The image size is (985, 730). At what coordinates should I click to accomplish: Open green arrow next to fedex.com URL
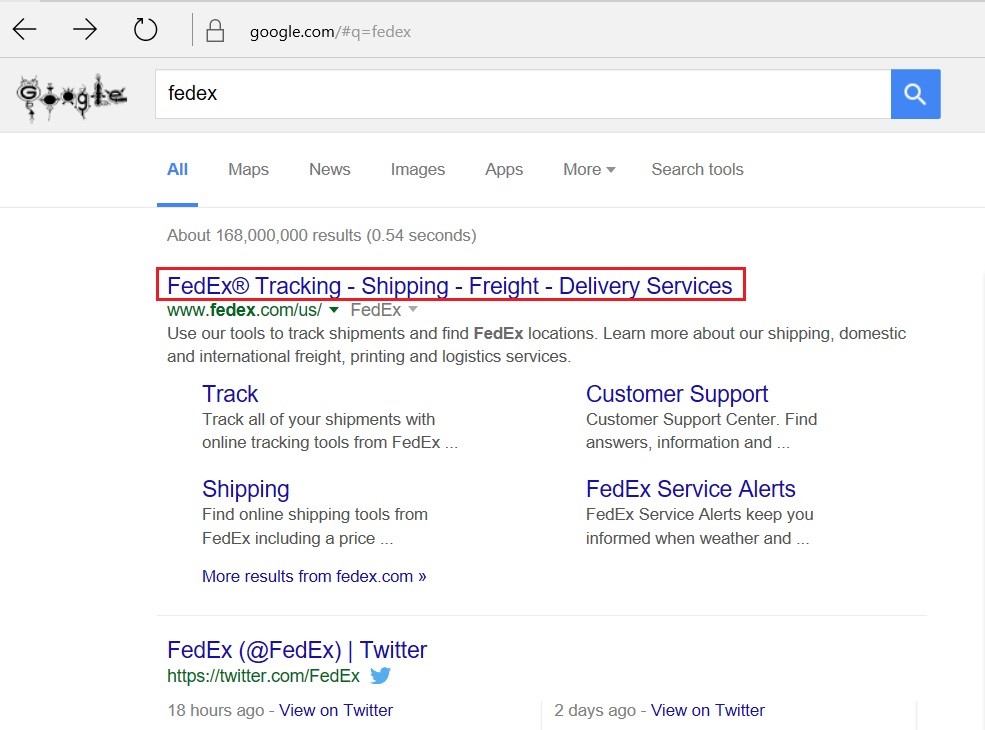point(334,310)
